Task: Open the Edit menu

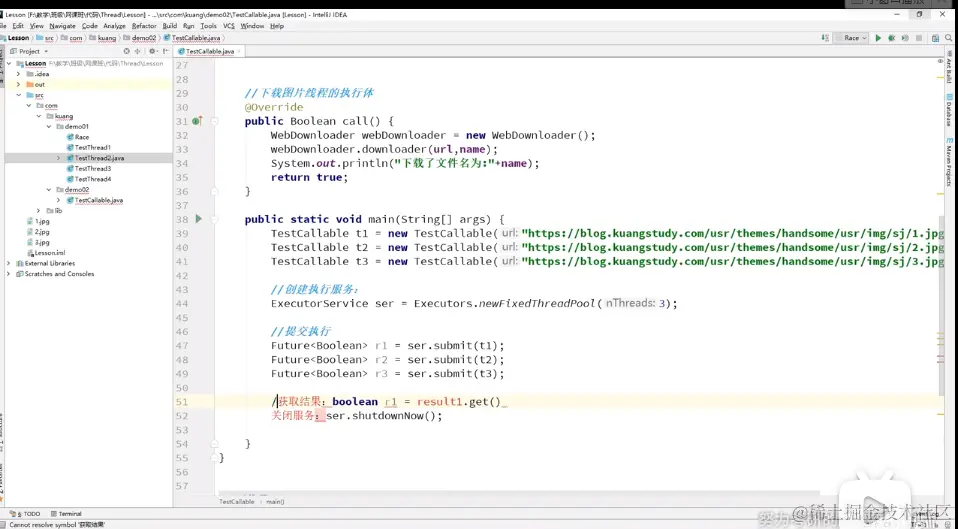Action: point(18,26)
